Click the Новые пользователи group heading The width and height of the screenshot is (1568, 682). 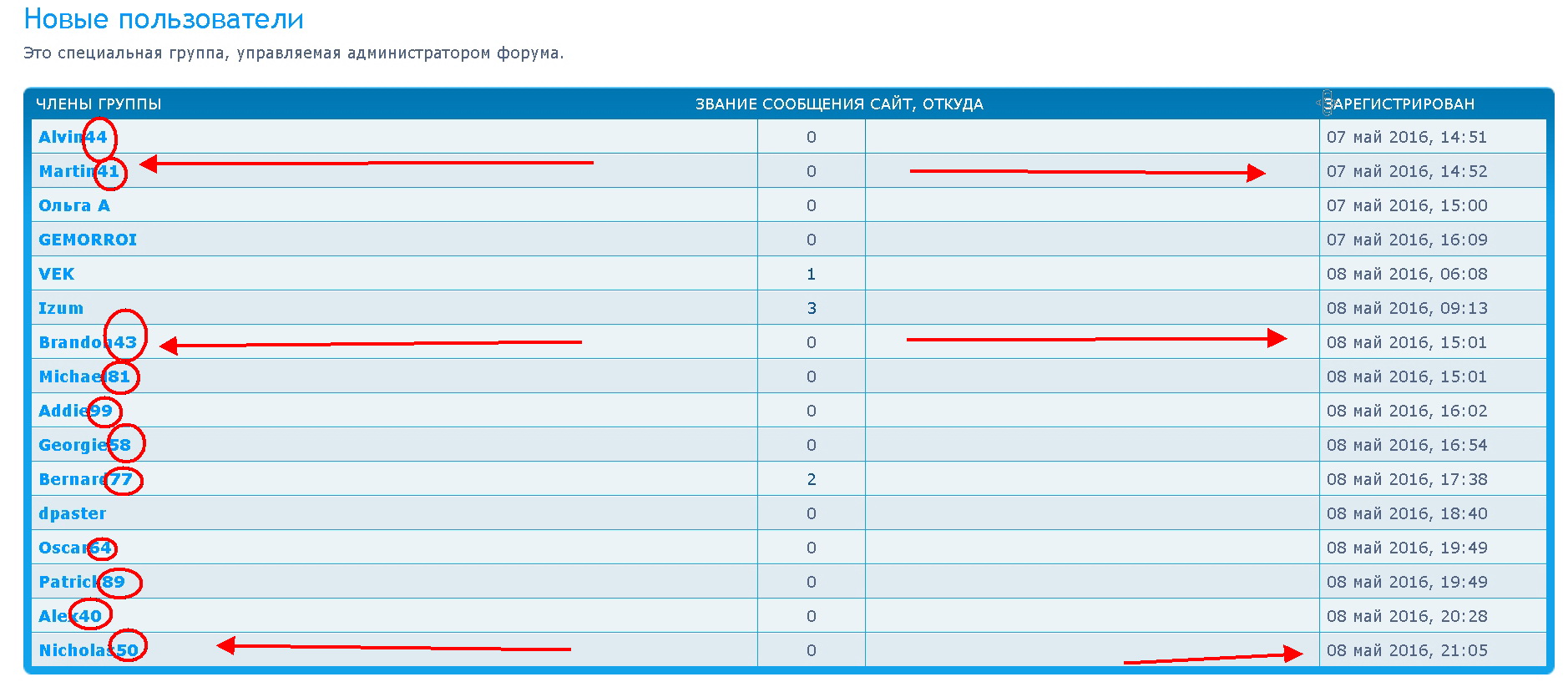[x=164, y=18]
